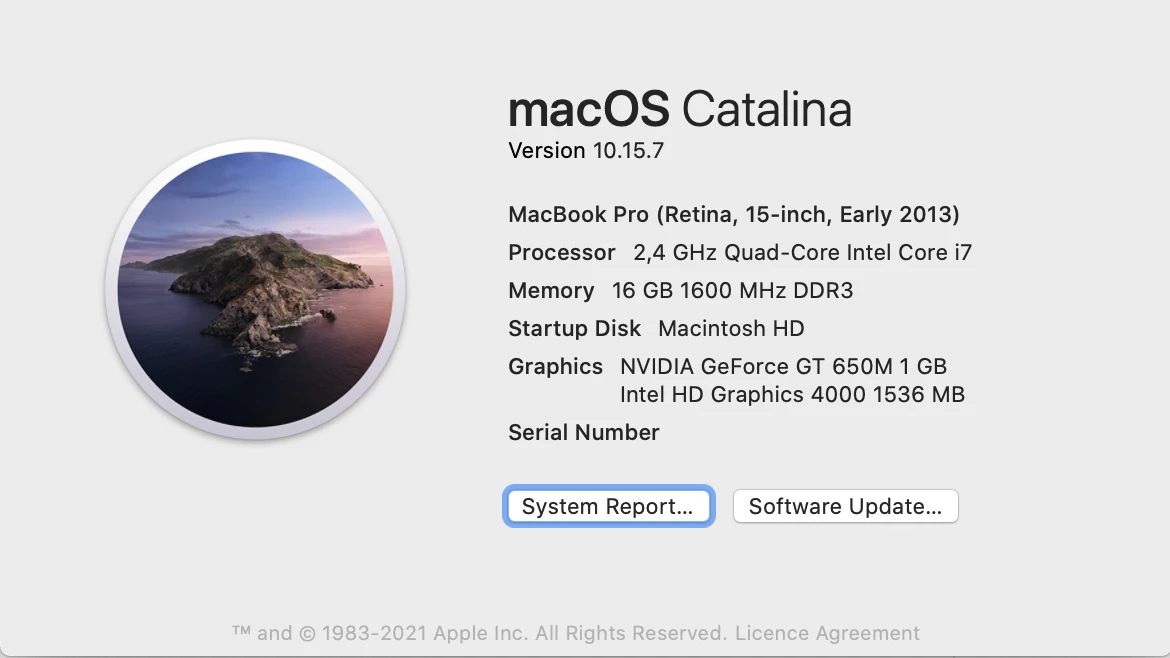Select the Version 10.15.7 text
Image resolution: width=1170 pixels, height=658 pixels.
(x=586, y=151)
